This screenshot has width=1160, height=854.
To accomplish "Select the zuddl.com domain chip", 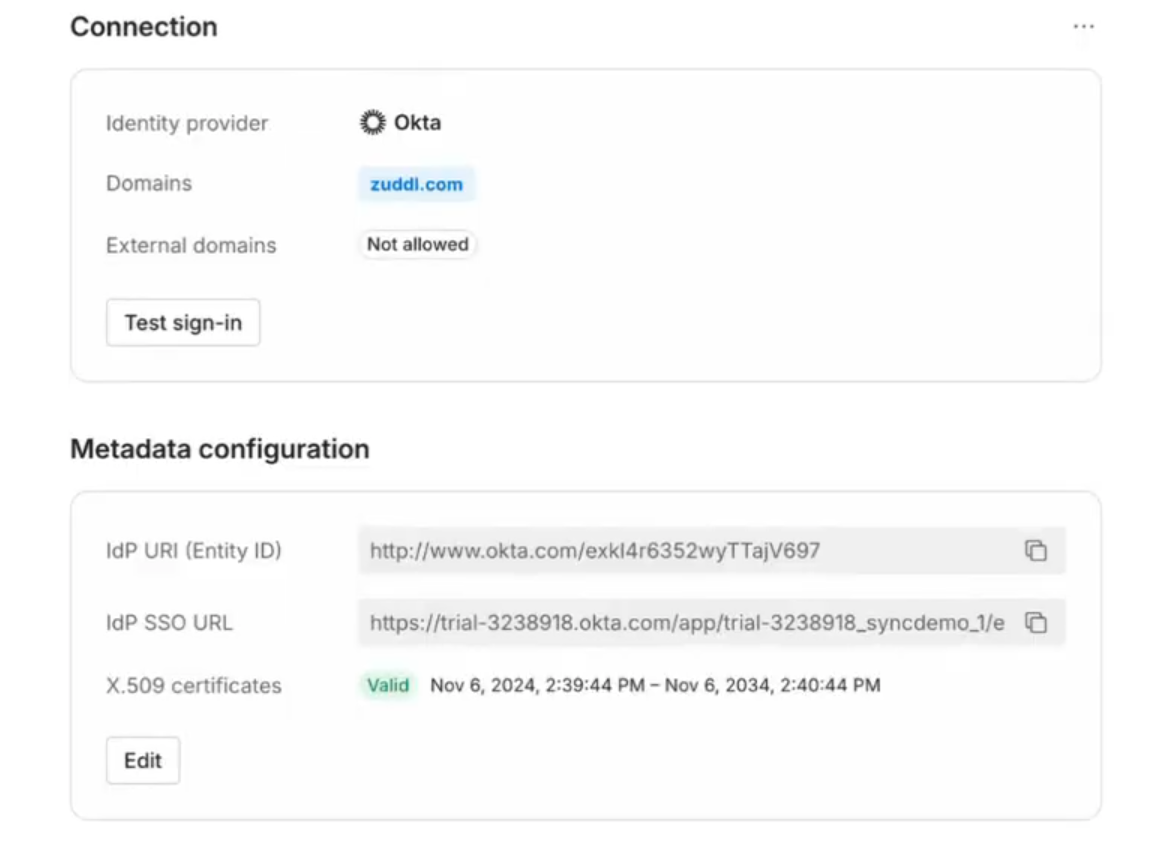I will point(416,184).
